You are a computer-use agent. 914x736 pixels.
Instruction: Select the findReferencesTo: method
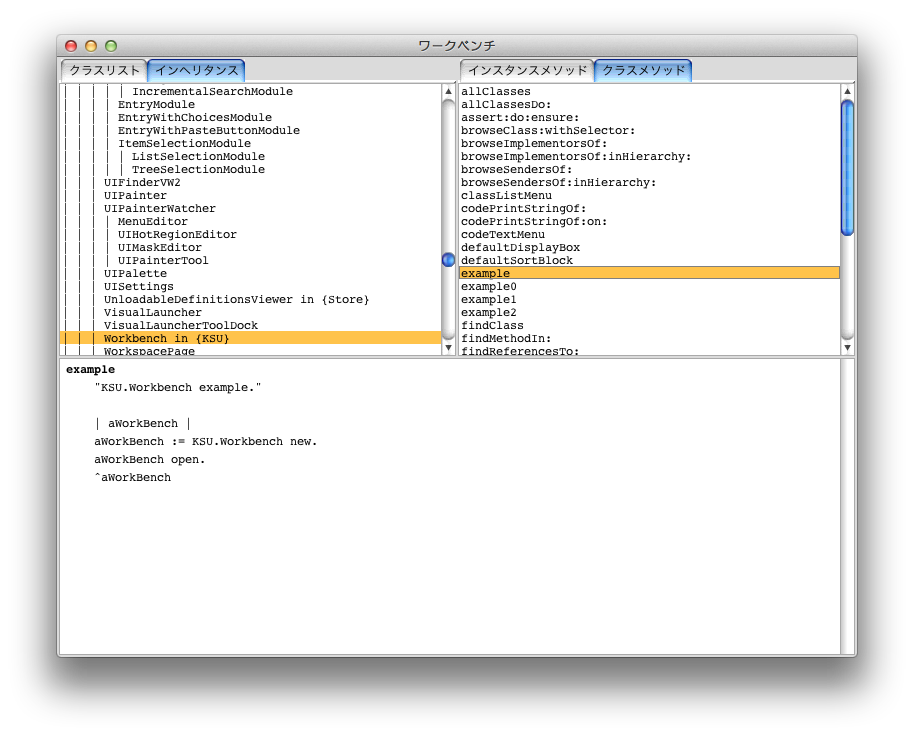coord(520,351)
